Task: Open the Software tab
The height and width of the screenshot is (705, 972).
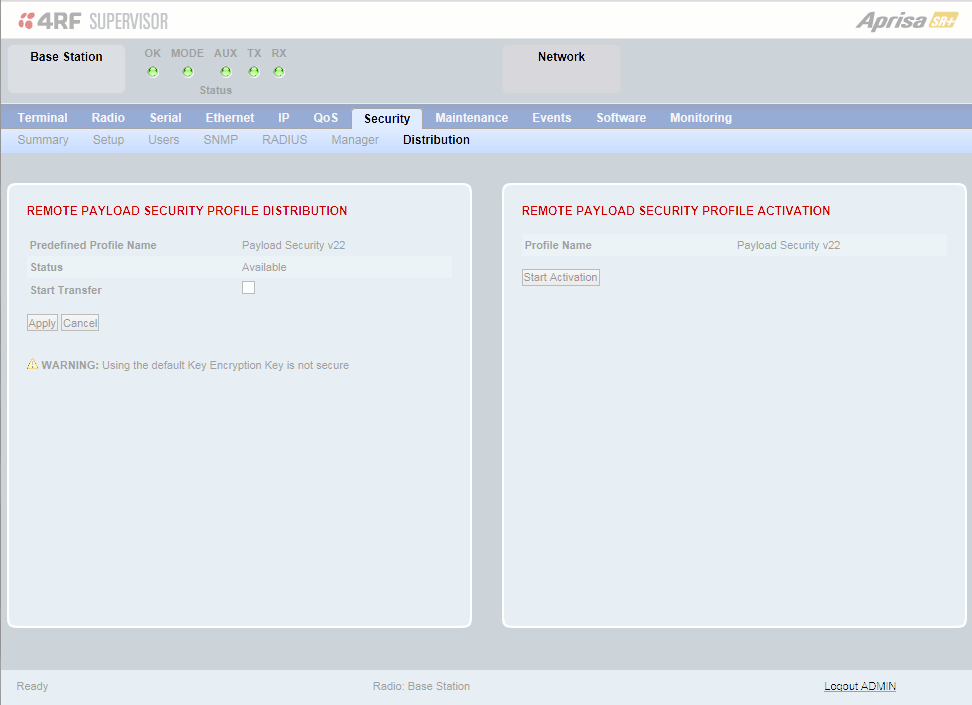Action: (x=621, y=118)
